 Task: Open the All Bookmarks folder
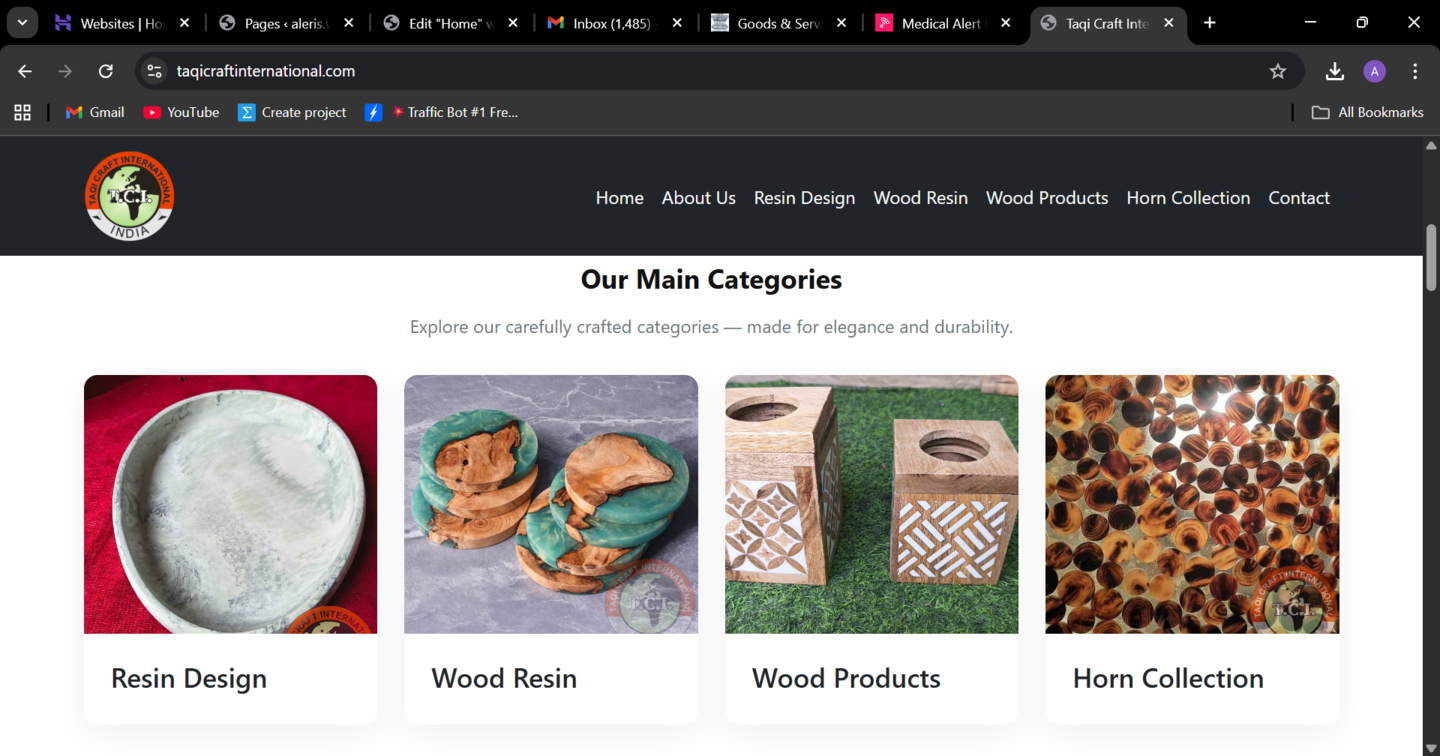pyautogui.click(x=1367, y=112)
